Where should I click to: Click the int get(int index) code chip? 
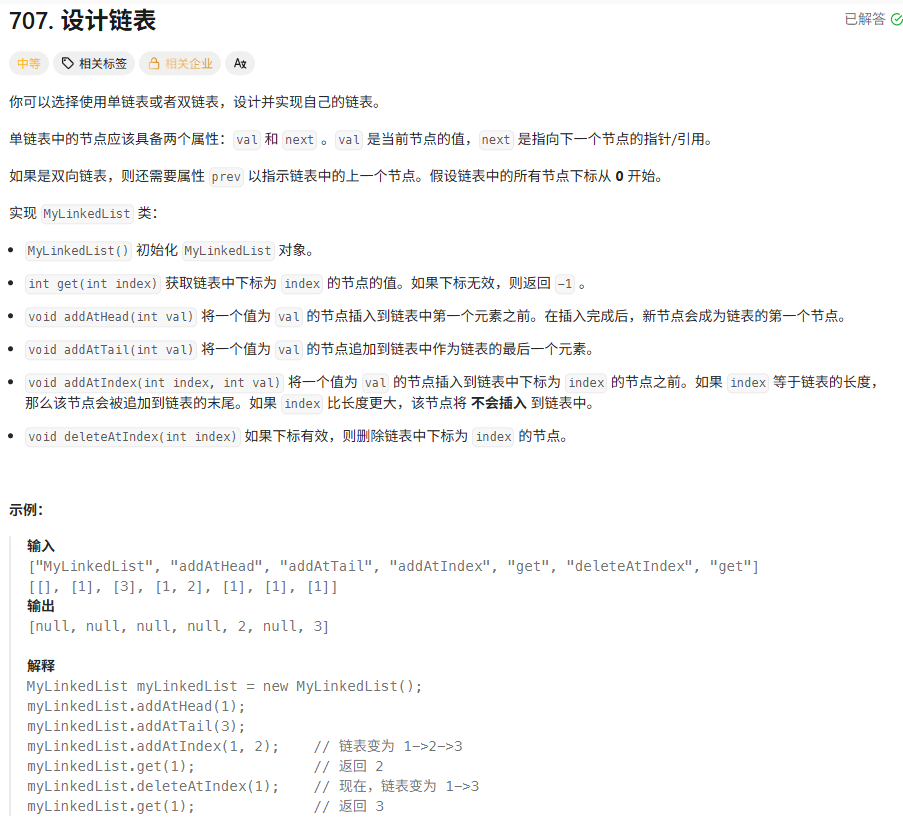pyautogui.click(x=91, y=284)
